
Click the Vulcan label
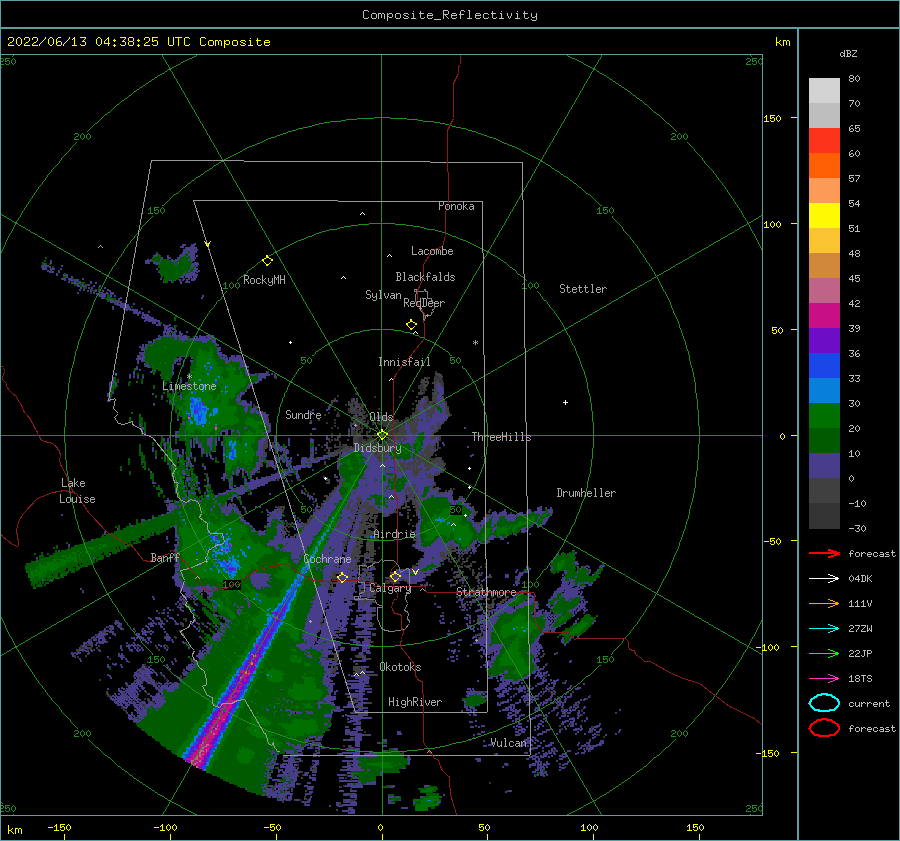tap(508, 743)
